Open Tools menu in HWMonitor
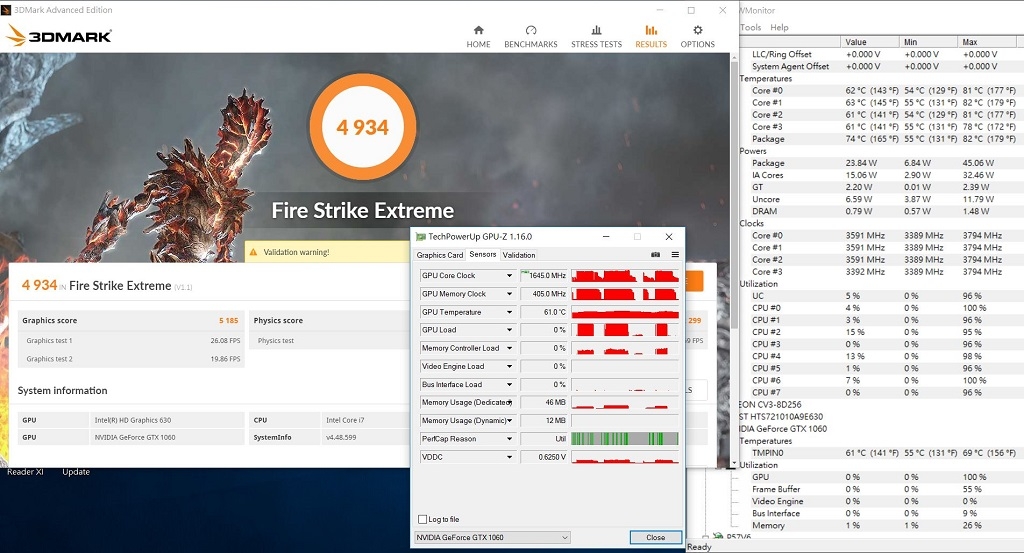Viewport: 1024px width, 553px height. (751, 27)
